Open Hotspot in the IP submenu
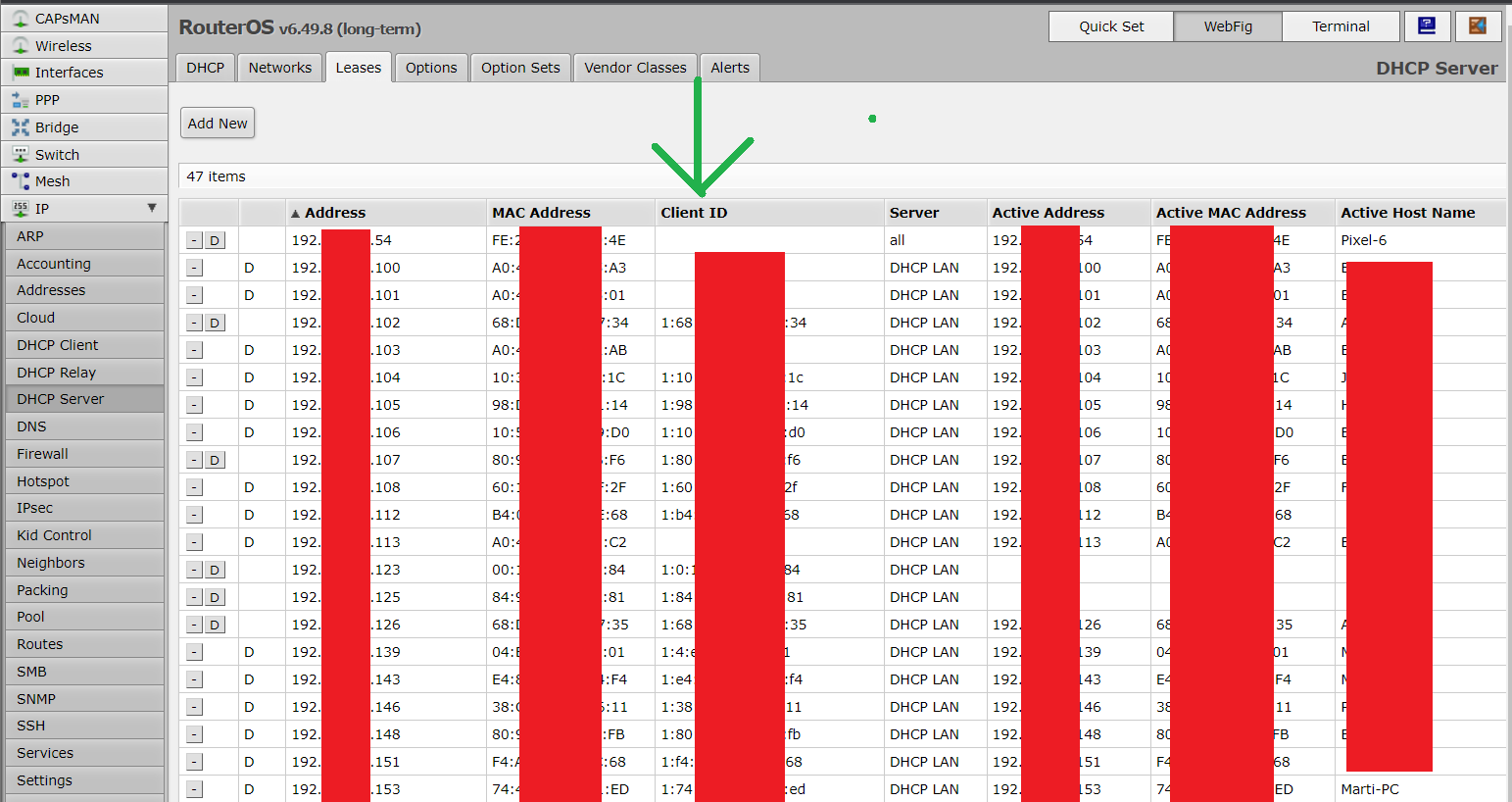Viewport: 1512px width, 802px height. 85,481
